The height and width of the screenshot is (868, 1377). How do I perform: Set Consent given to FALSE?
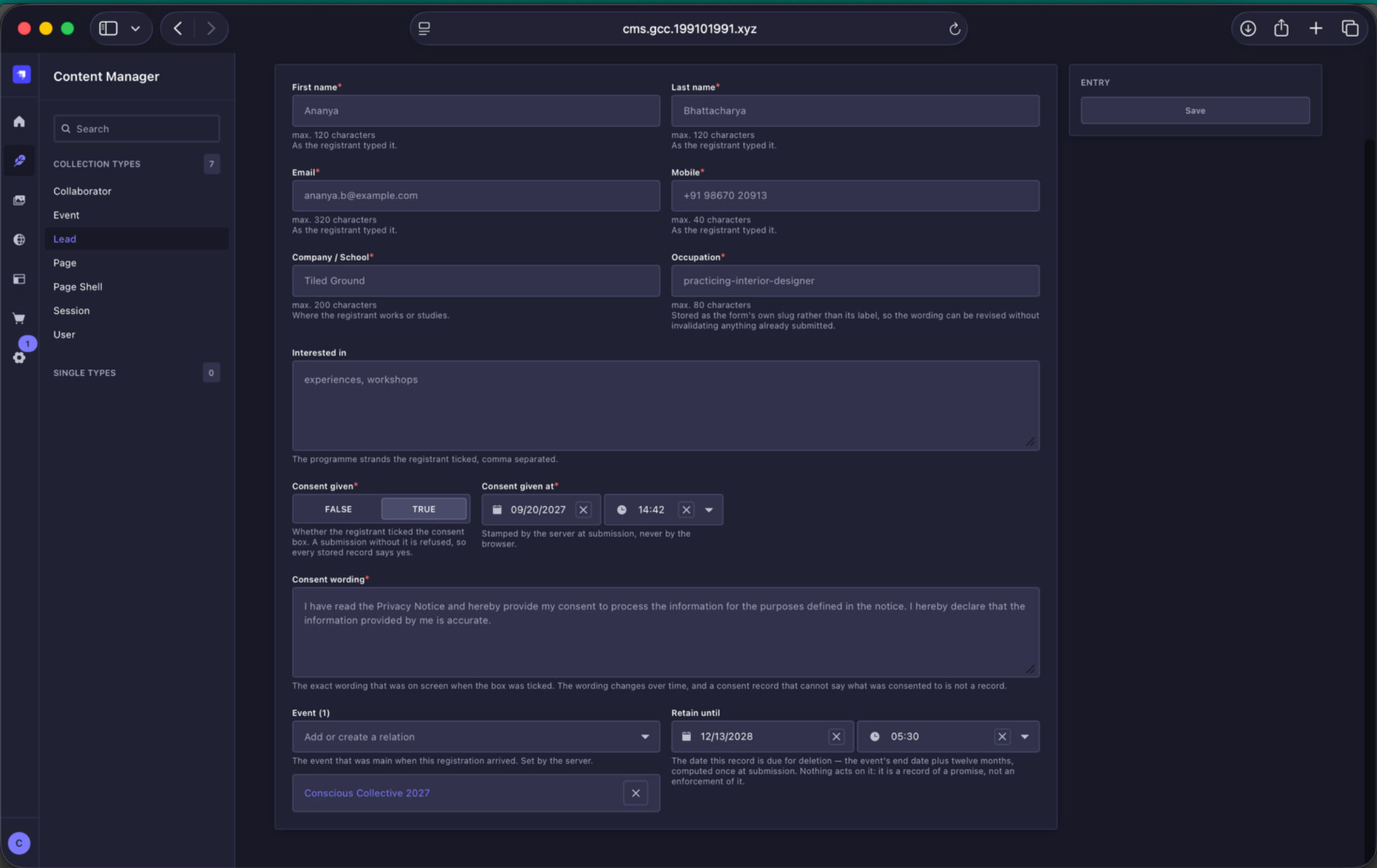[338, 509]
